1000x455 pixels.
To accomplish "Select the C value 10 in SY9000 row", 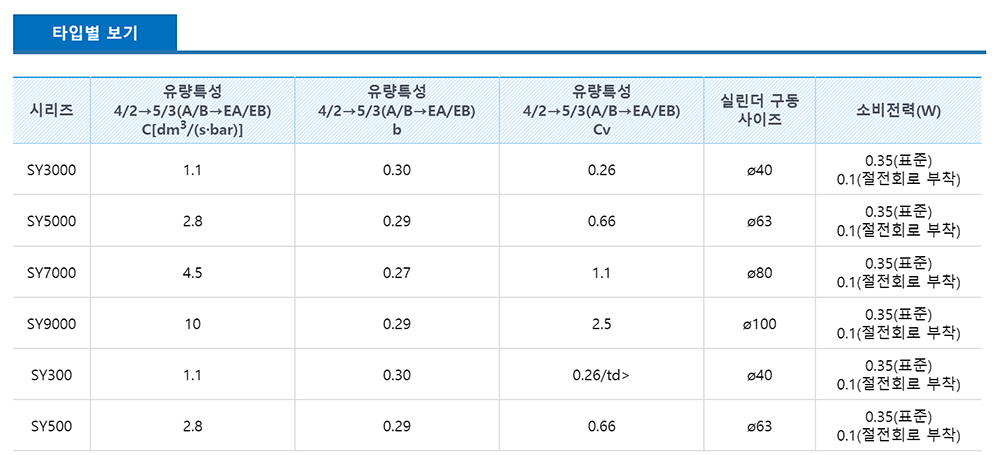I will [x=193, y=324].
